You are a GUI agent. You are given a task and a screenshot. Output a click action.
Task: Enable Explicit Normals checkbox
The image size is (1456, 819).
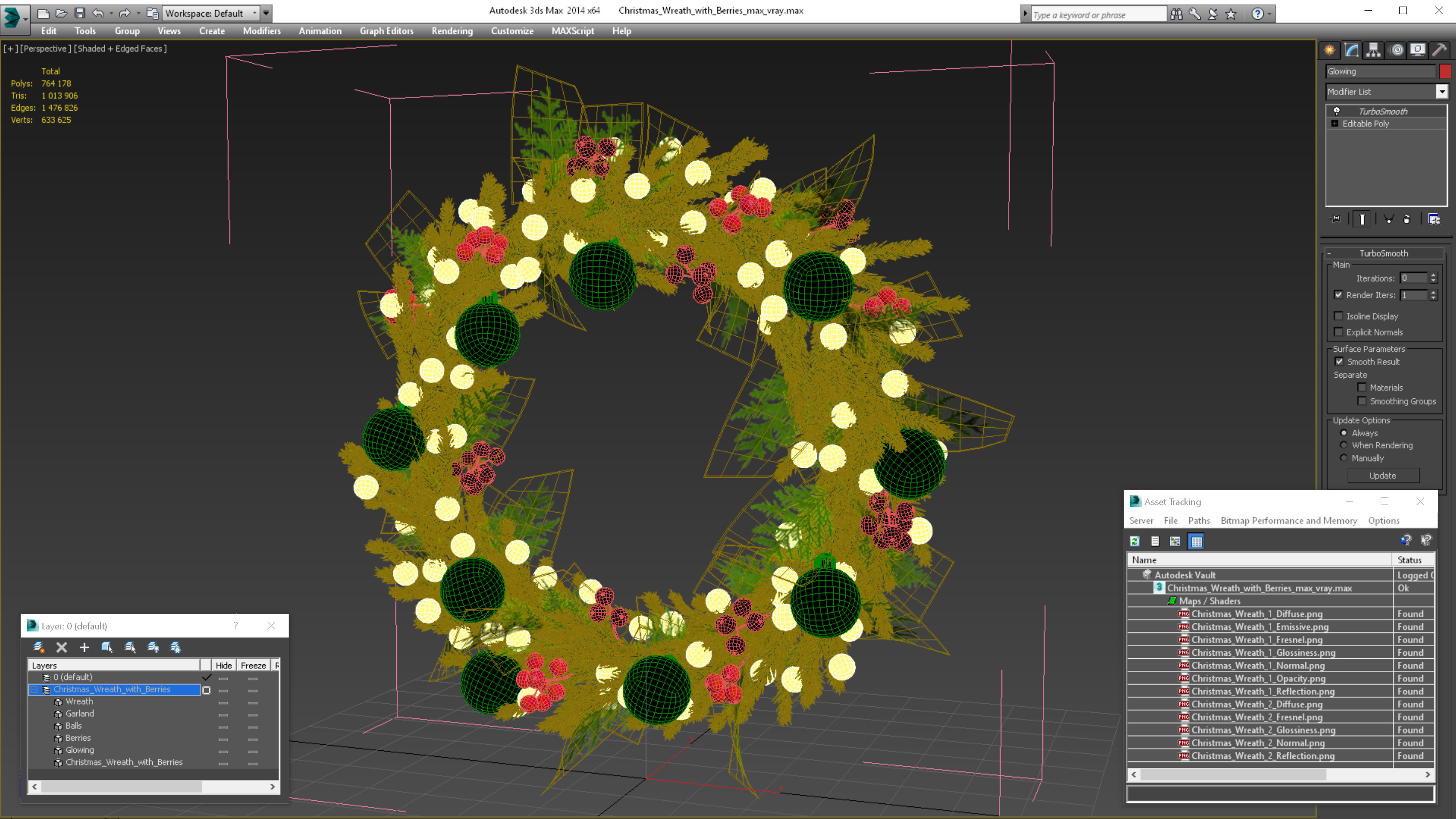point(1338,332)
